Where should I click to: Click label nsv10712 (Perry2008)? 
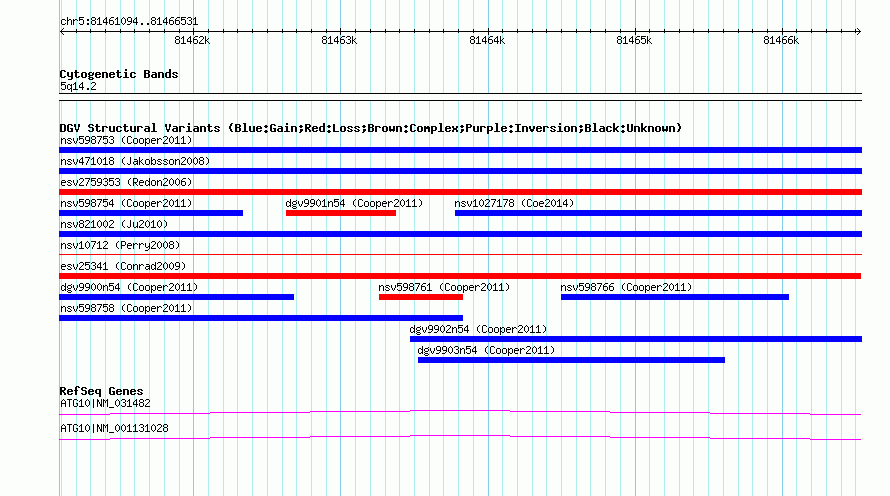(x=120, y=245)
